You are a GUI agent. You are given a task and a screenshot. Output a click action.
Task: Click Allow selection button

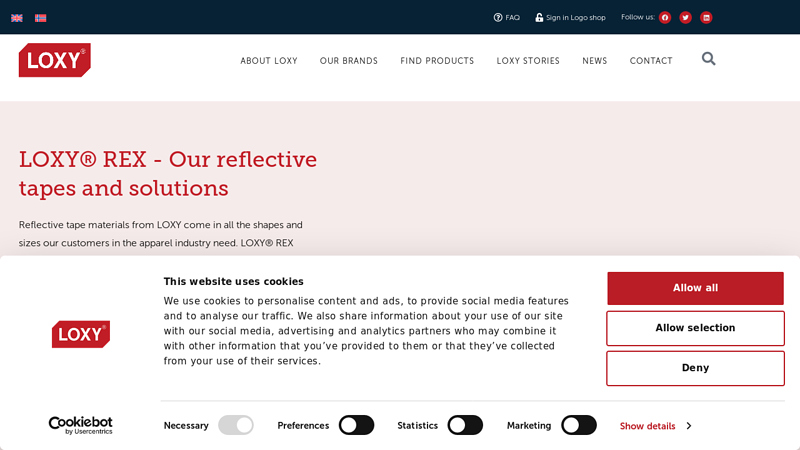pyautogui.click(x=695, y=328)
